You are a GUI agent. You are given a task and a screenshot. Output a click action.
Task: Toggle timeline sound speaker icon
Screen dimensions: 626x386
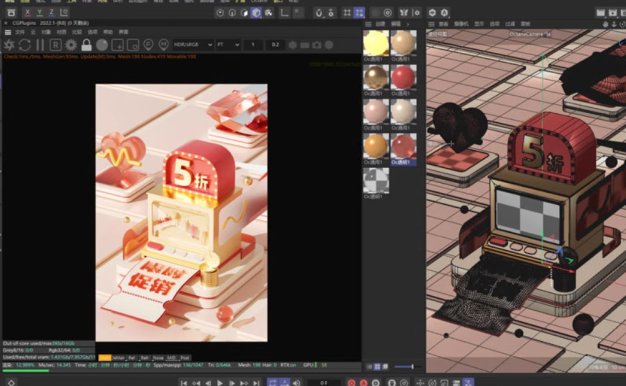(x=297, y=383)
